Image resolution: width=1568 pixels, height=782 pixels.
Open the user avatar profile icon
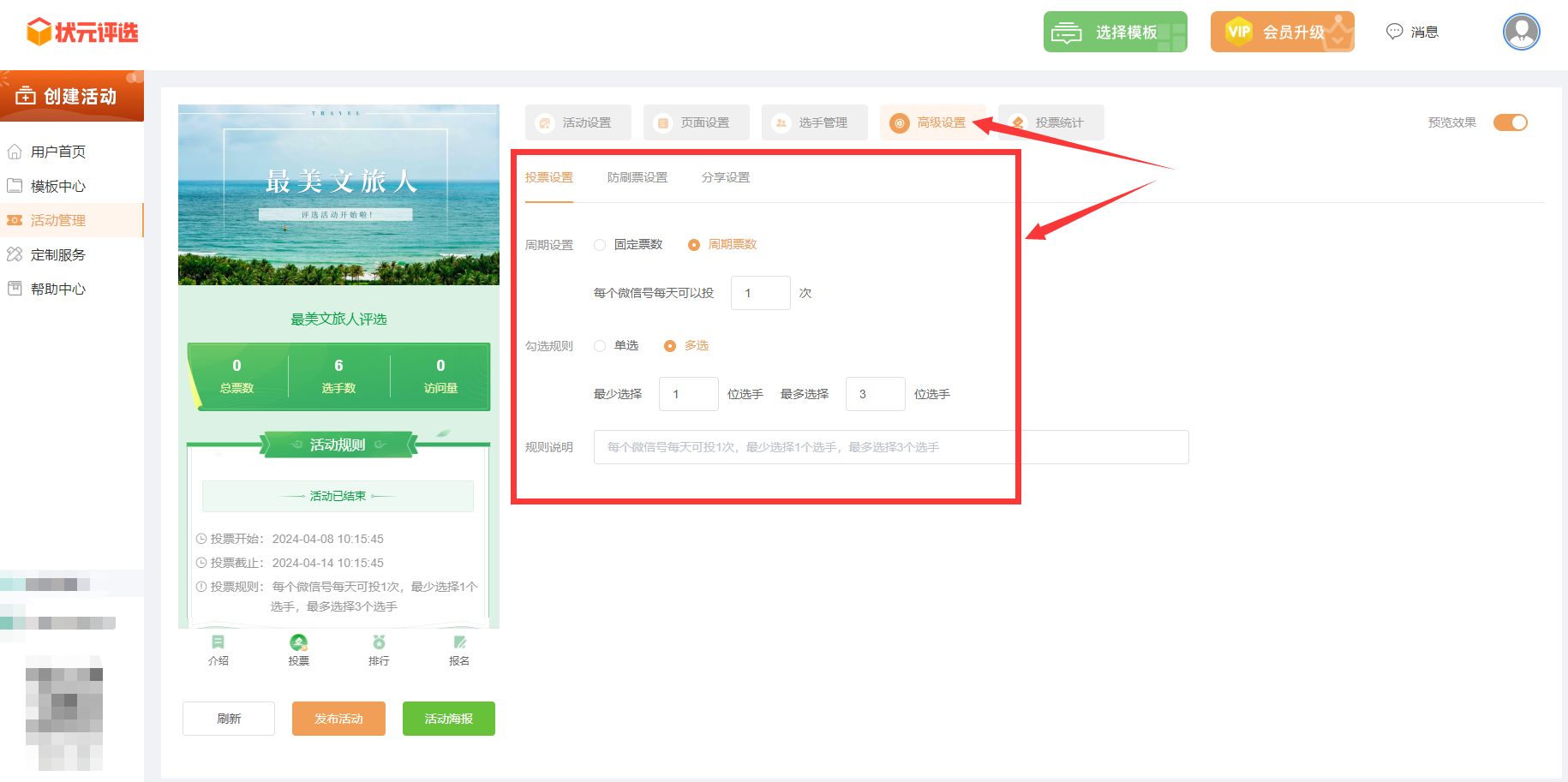pyautogui.click(x=1521, y=32)
